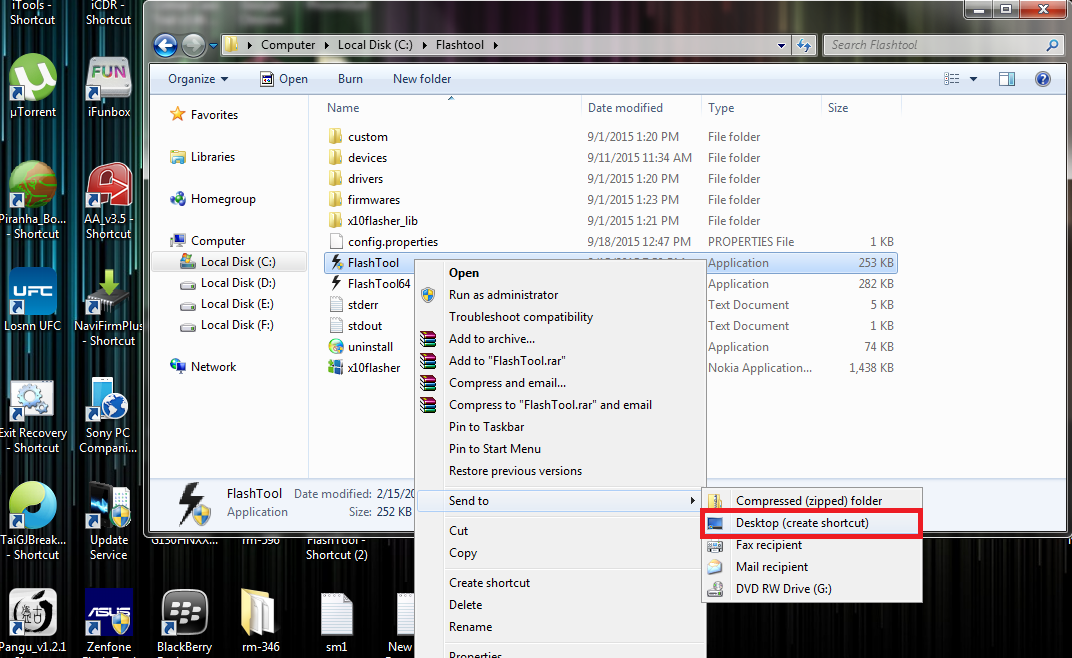Select Compressed (zipped) folder option

(x=812, y=501)
